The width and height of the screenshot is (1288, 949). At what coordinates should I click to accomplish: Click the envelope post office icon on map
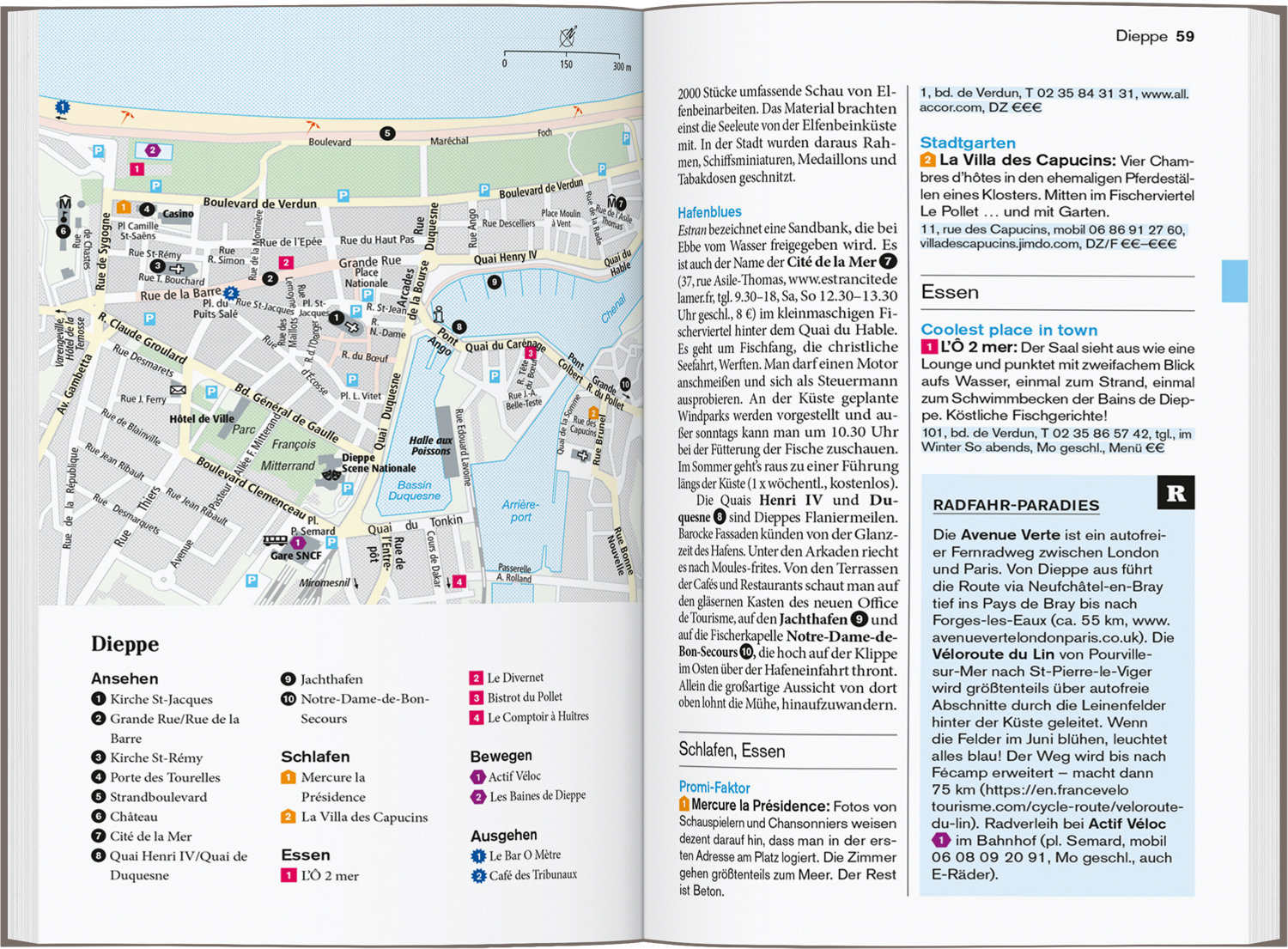point(178,390)
